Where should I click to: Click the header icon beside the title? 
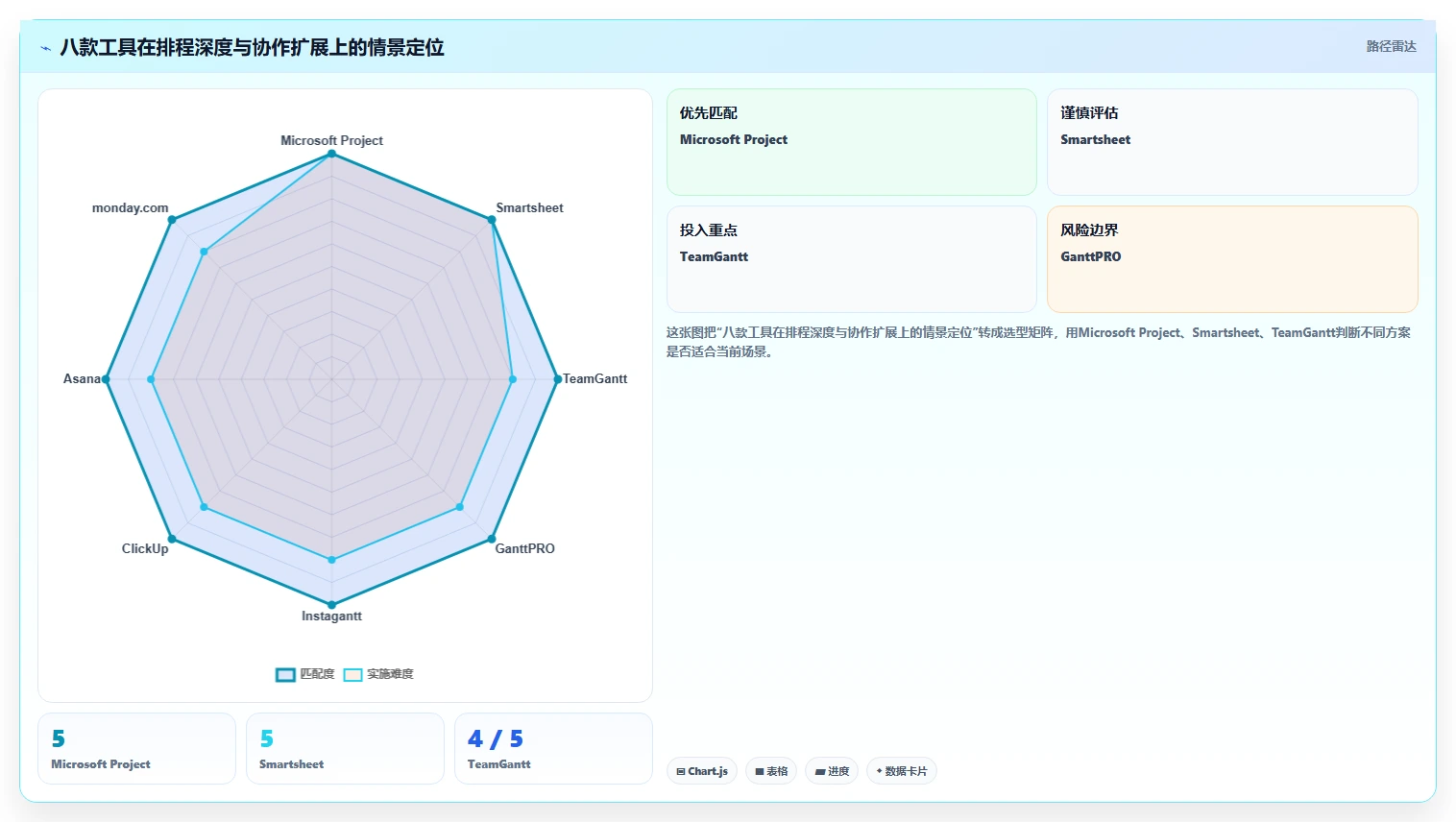point(45,48)
